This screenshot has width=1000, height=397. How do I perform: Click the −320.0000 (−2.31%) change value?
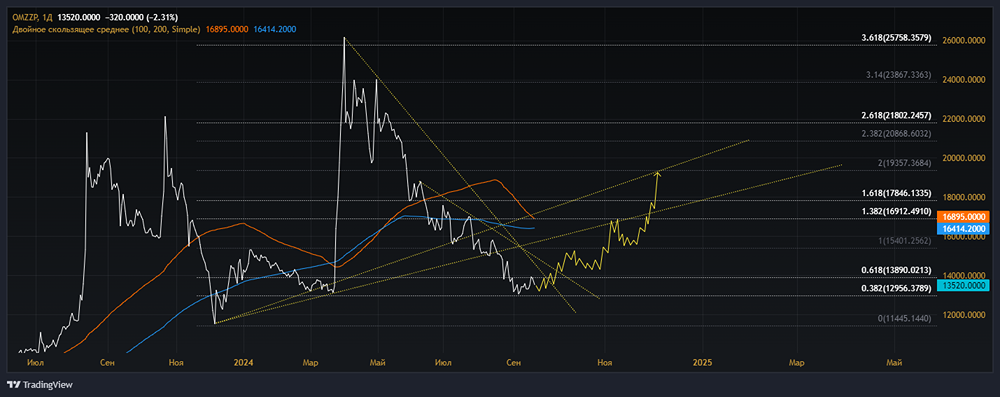[142, 18]
